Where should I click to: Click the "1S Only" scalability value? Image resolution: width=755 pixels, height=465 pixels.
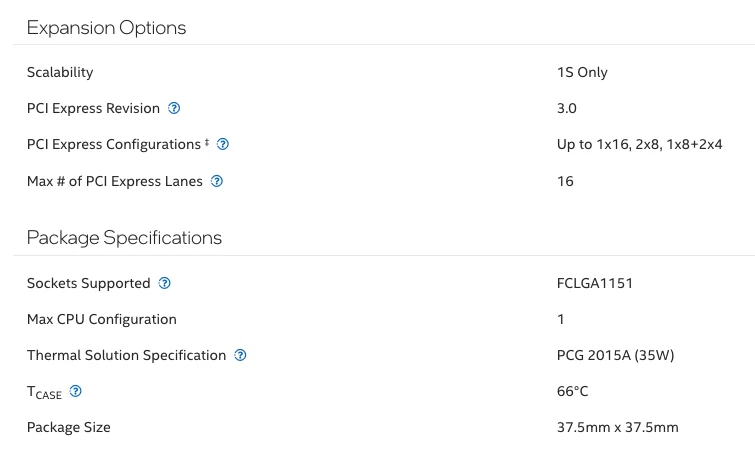click(x=582, y=72)
